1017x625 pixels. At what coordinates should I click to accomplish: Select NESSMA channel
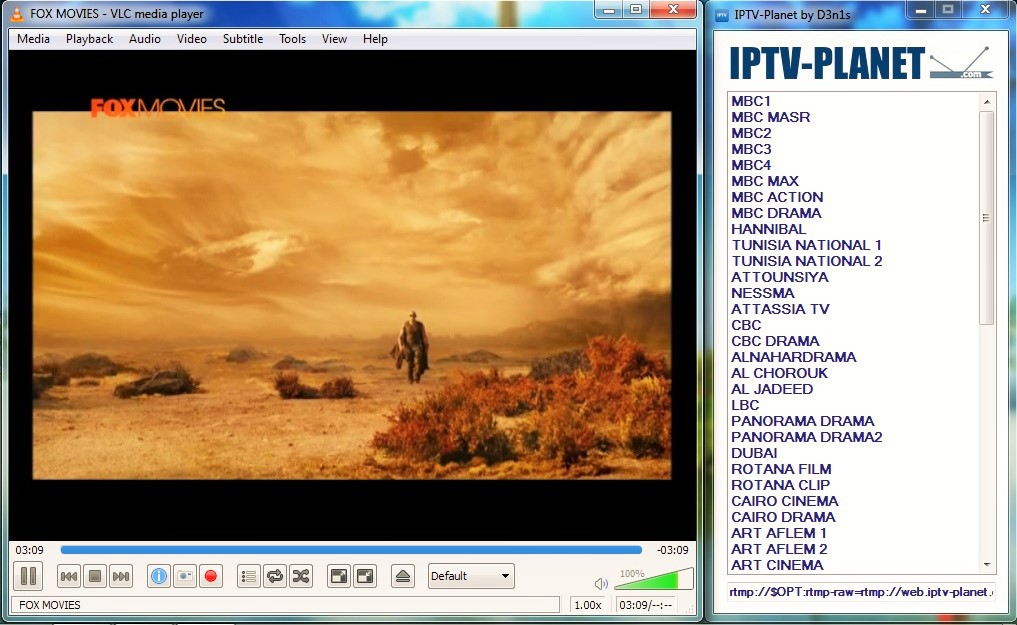tap(763, 293)
